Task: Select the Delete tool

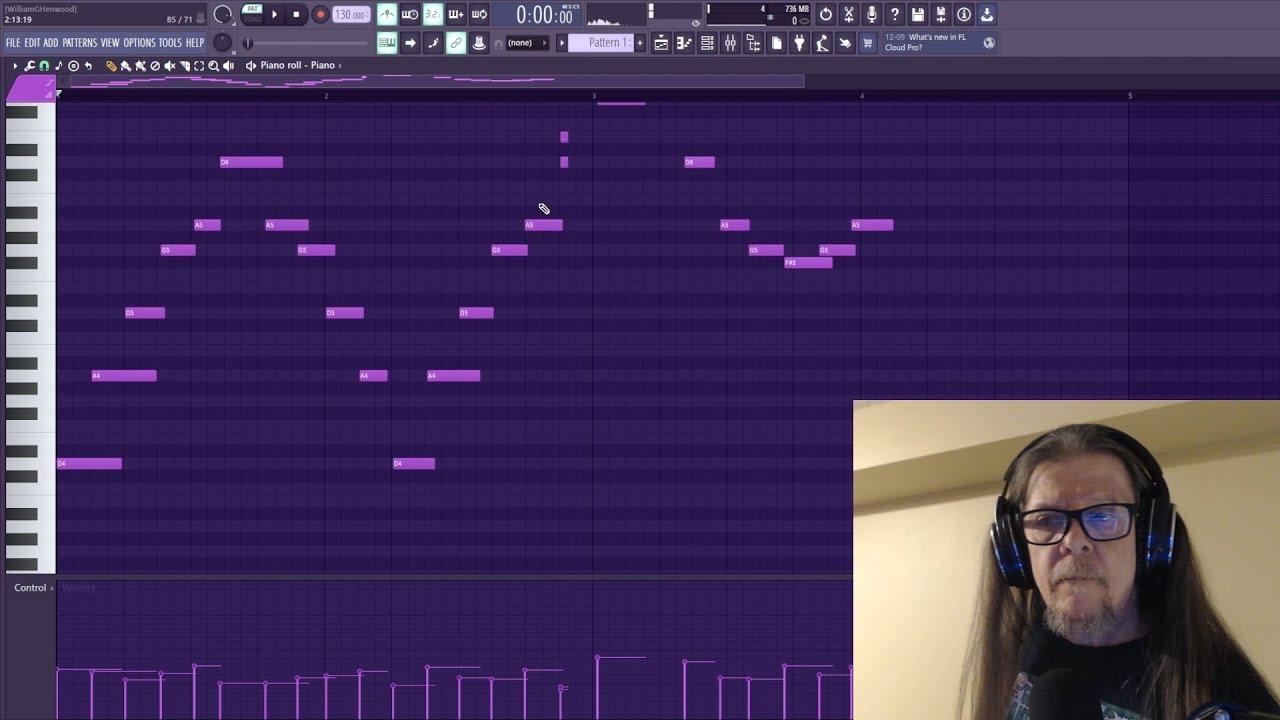Action: point(155,65)
